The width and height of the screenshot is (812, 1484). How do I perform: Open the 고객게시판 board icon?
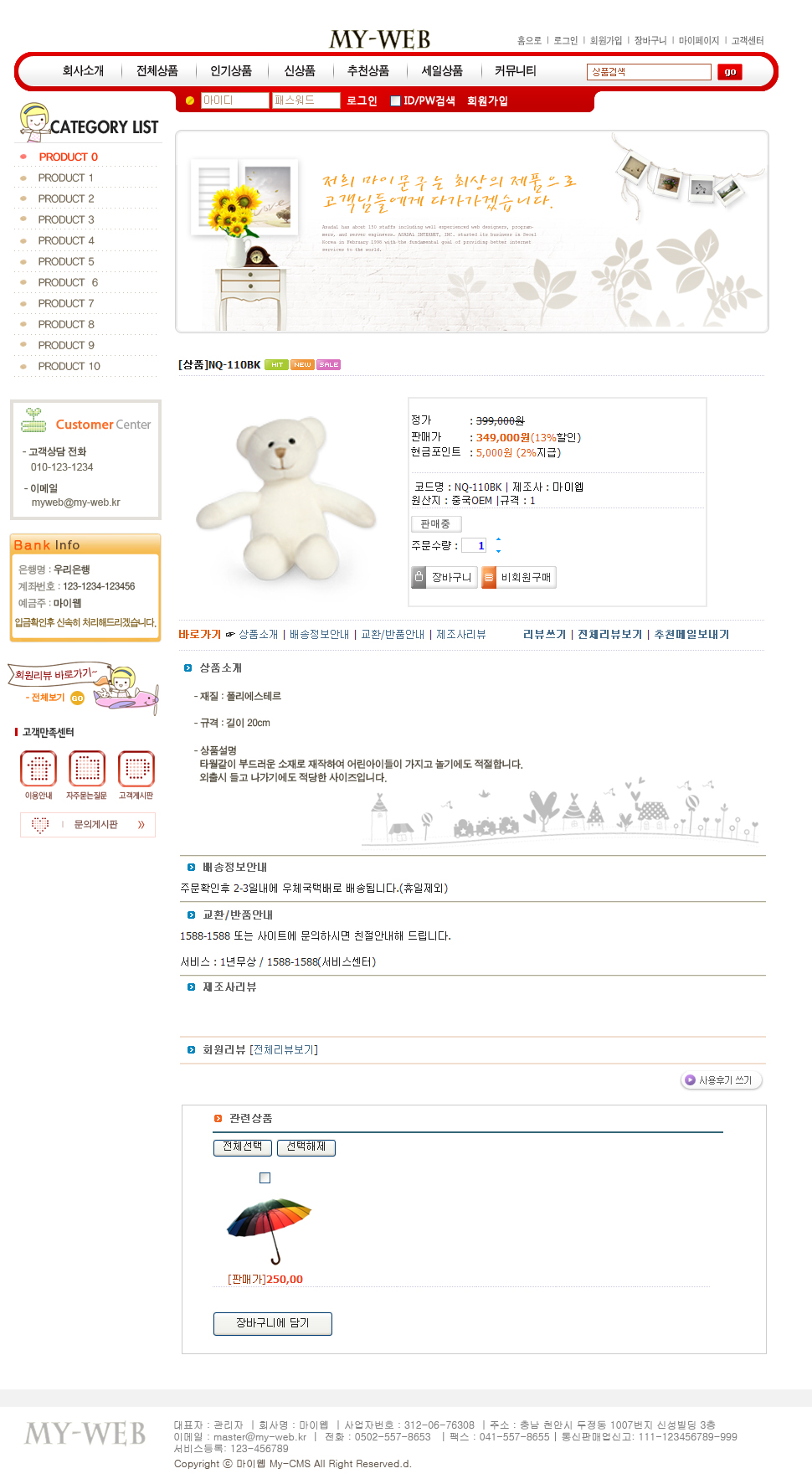[x=136, y=769]
